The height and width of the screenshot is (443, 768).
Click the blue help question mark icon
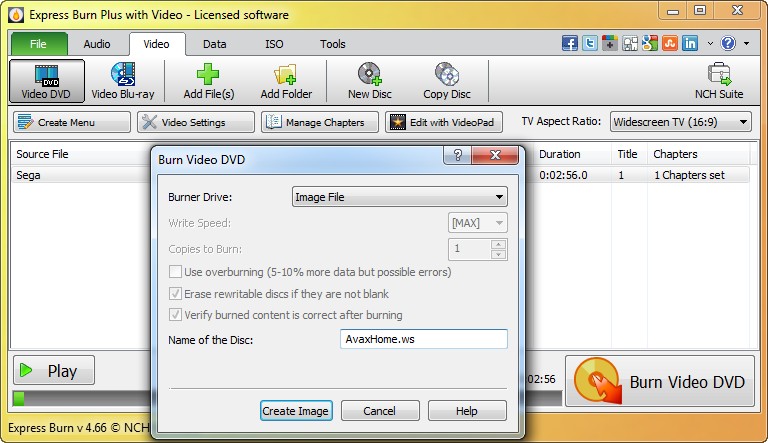pos(728,44)
